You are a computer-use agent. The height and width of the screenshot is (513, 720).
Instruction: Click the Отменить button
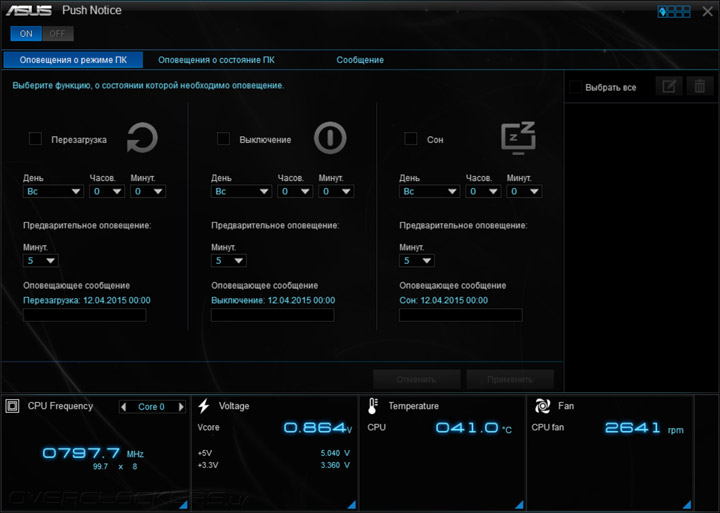coord(416,379)
